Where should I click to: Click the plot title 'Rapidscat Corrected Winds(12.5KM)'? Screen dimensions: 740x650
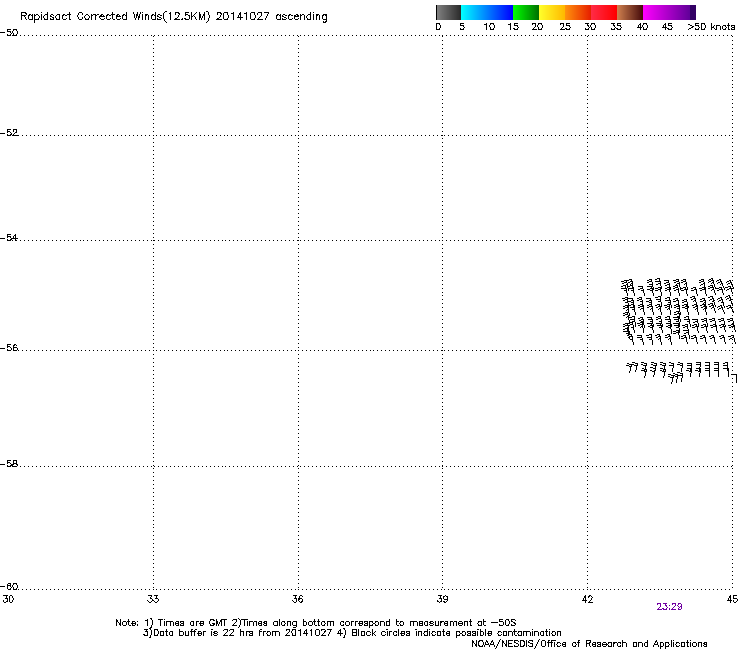pos(115,17)
